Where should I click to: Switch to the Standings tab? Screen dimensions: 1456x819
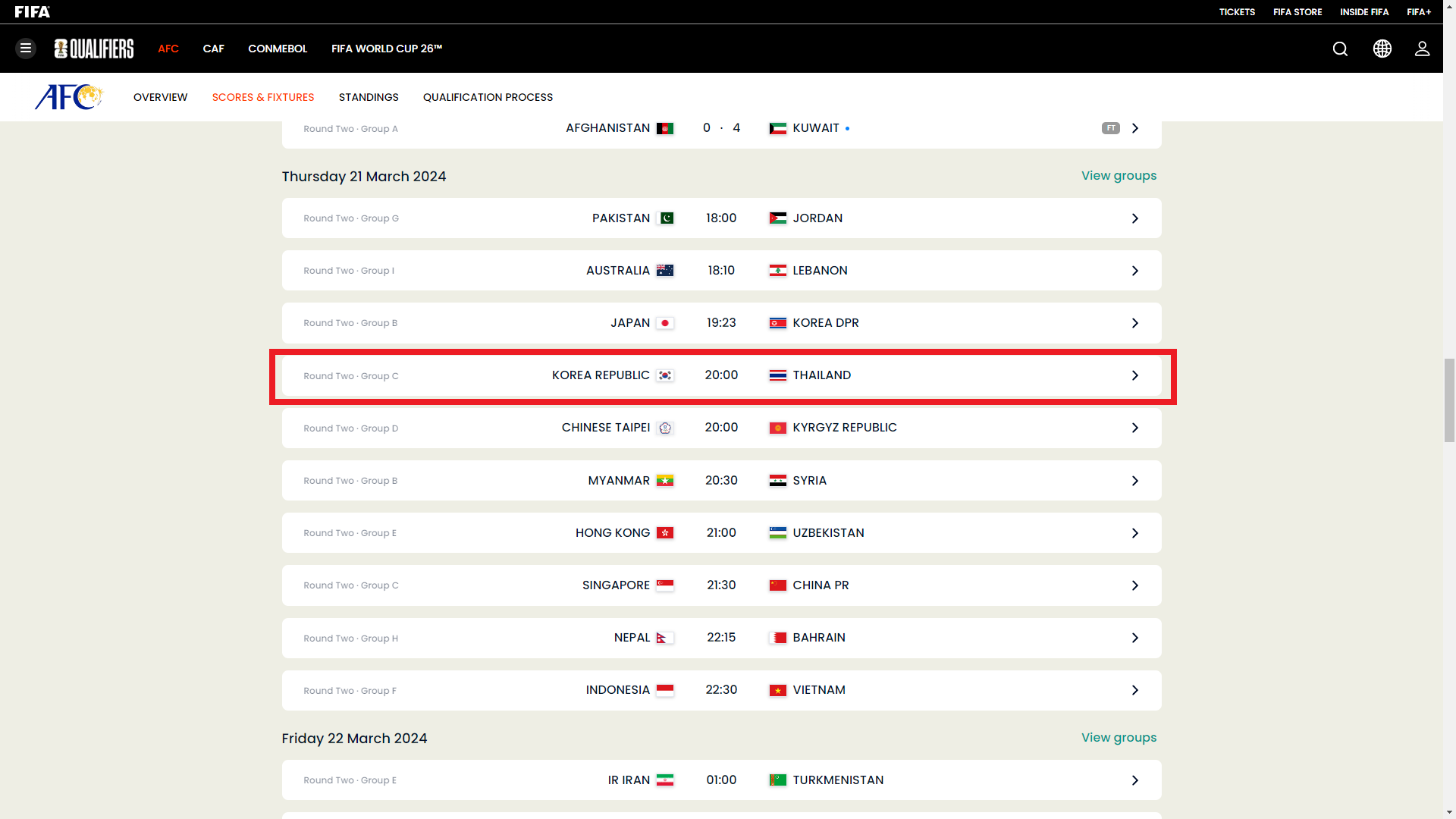coord(369,97)
